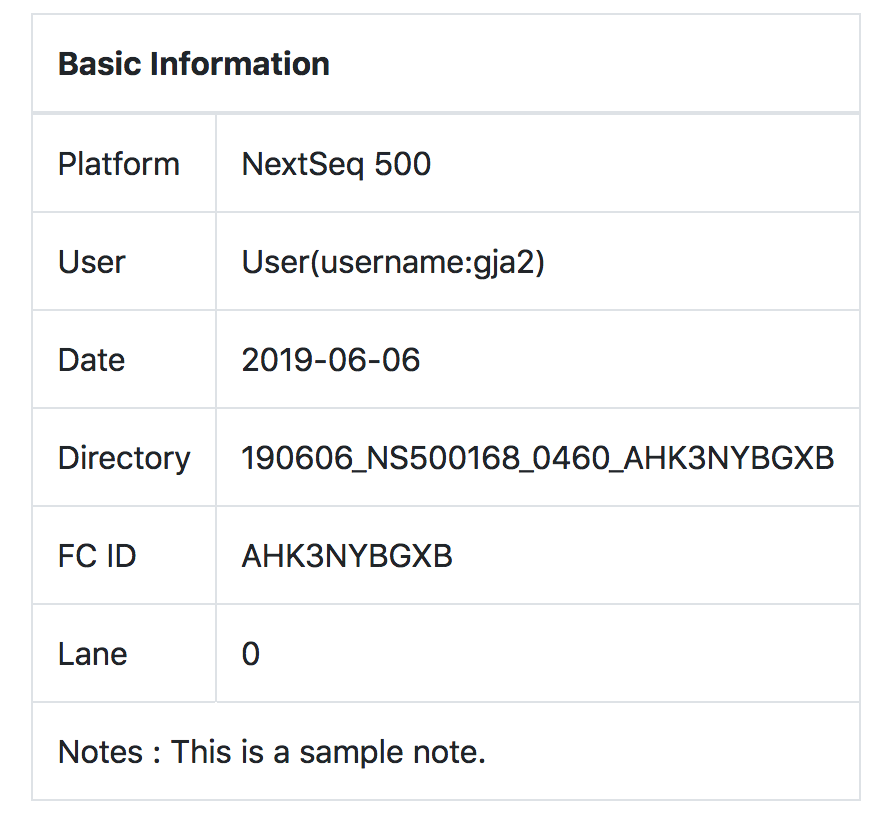This screenshot has width=888, height=820.
Task: Select the Directory row label
Action: coord(124,458)
